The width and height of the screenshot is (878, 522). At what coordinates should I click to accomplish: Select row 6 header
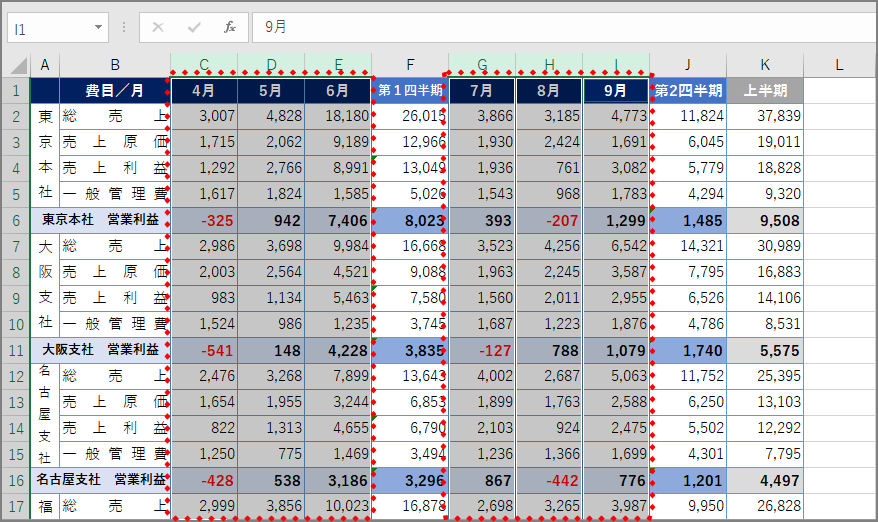(x=16, y=221)
